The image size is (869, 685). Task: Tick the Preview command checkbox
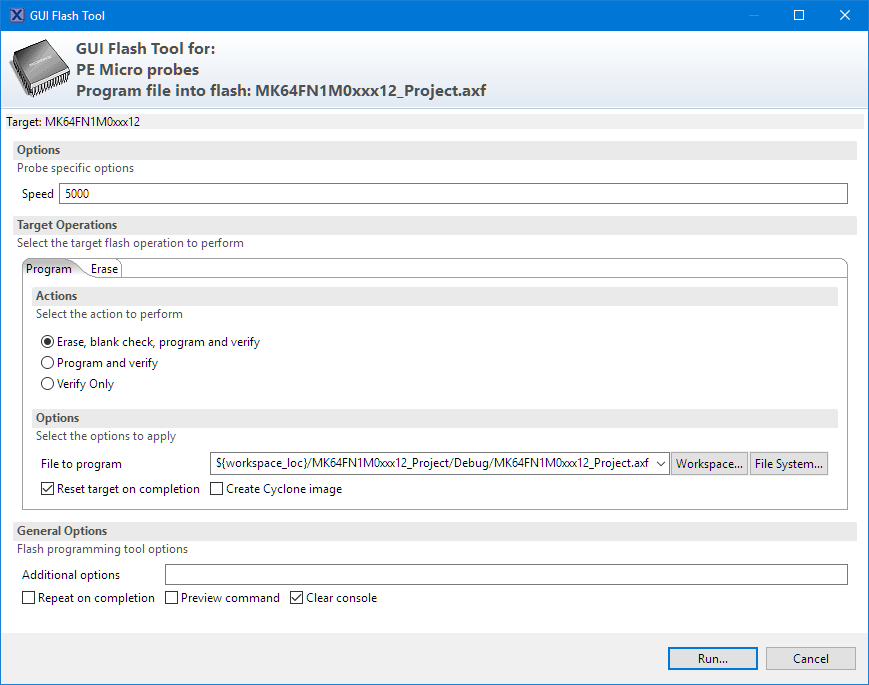(172, 598)
